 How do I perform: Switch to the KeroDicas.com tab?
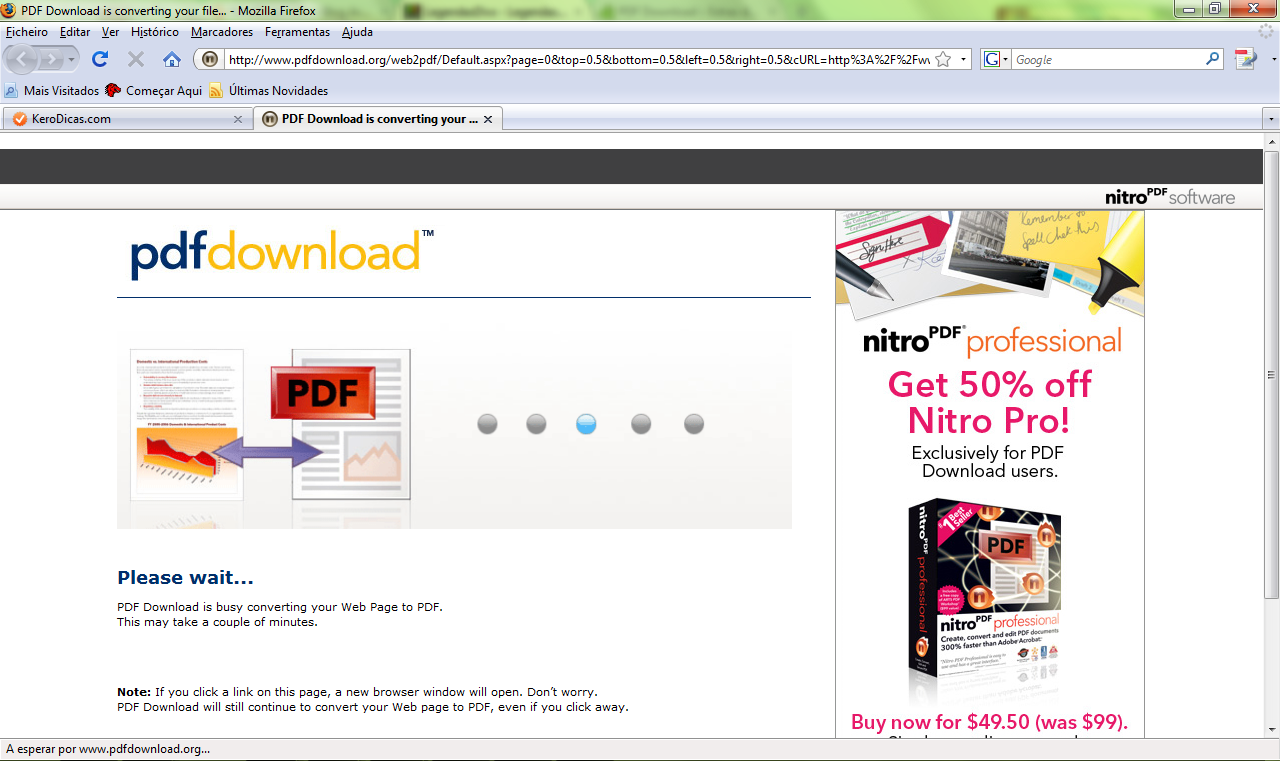[x=127, y=119]
